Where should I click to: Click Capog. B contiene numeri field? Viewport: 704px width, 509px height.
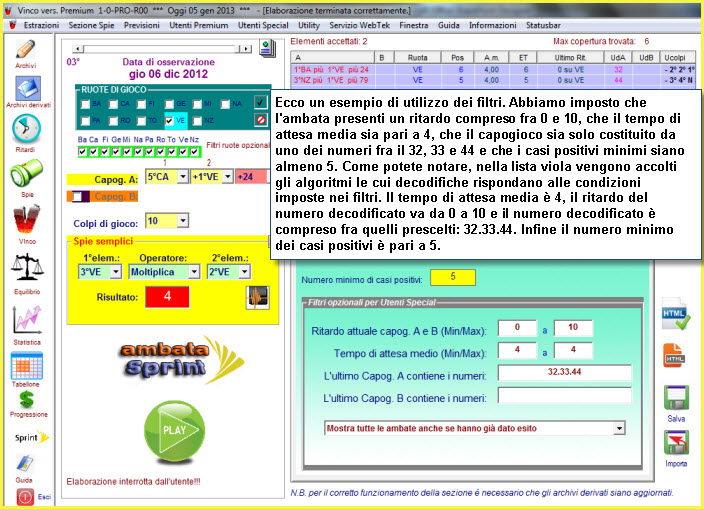click(564, 395)
